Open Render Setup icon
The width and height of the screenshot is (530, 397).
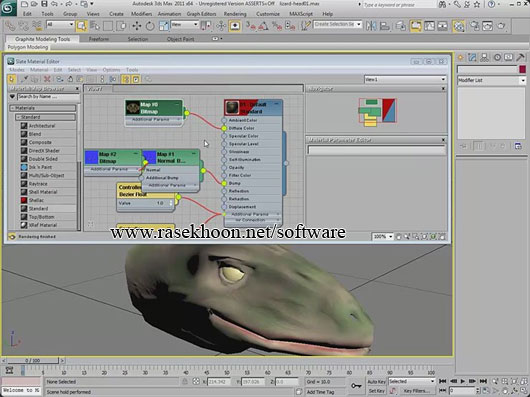pyautogui.click(x=474, y=26)
